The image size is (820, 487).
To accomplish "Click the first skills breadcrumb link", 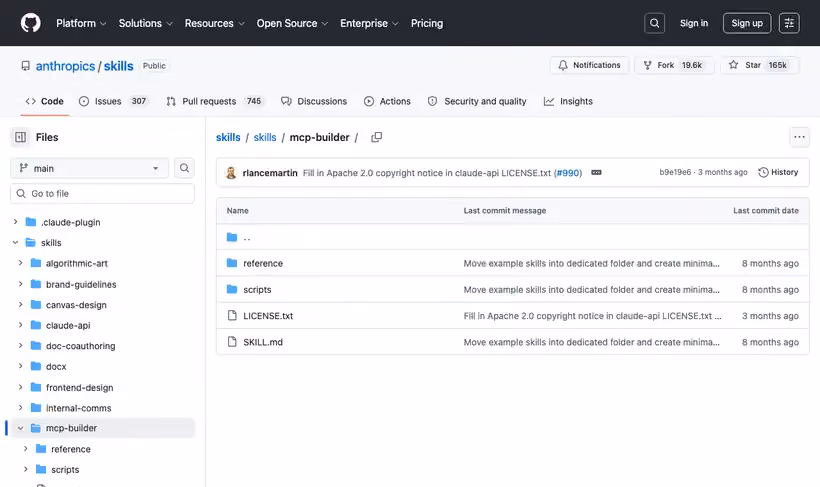I will click(228, 137).
